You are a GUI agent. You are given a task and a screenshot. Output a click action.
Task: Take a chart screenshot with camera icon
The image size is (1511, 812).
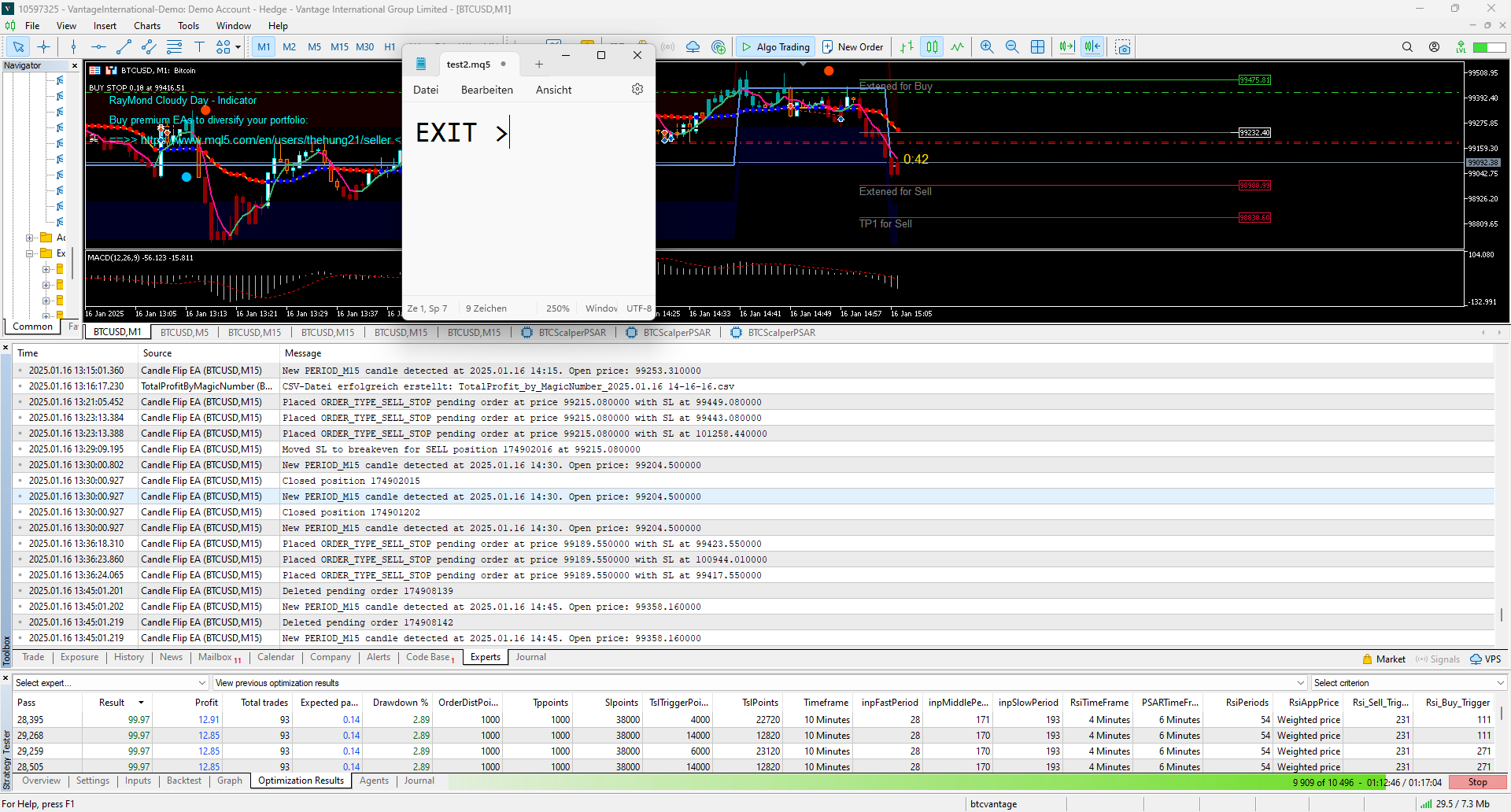click(x=1123, y=47)
